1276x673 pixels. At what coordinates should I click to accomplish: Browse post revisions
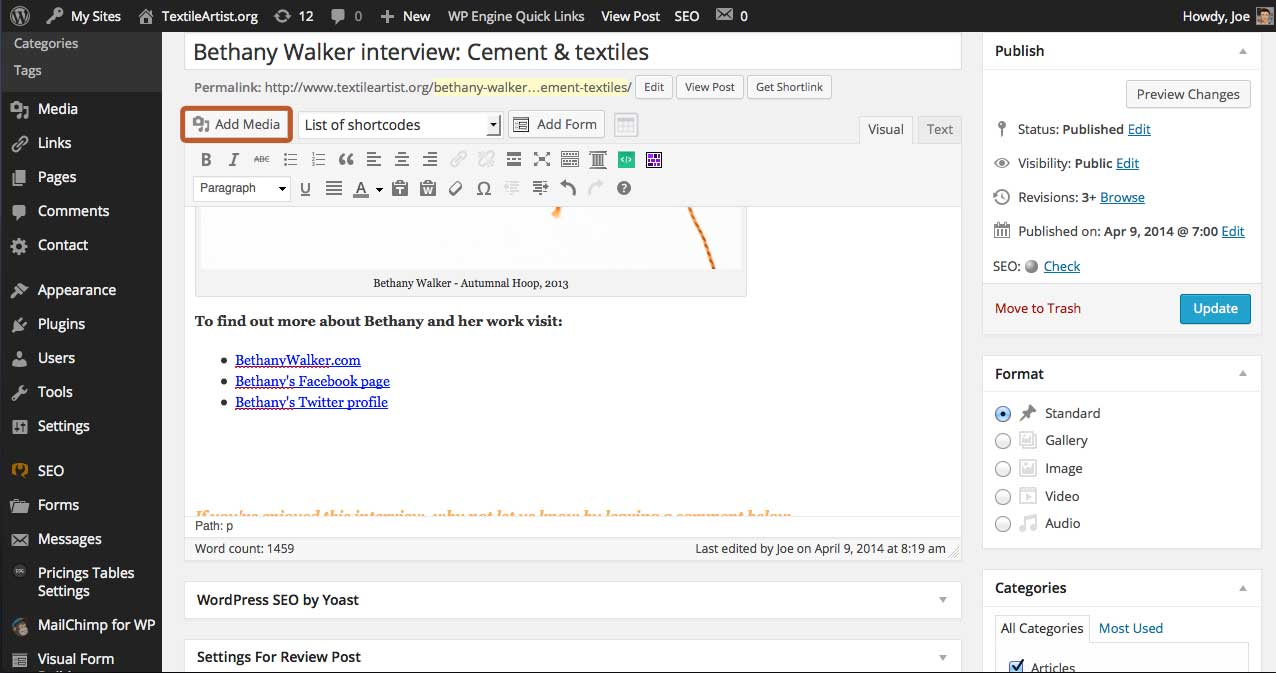coord(1122,197)
